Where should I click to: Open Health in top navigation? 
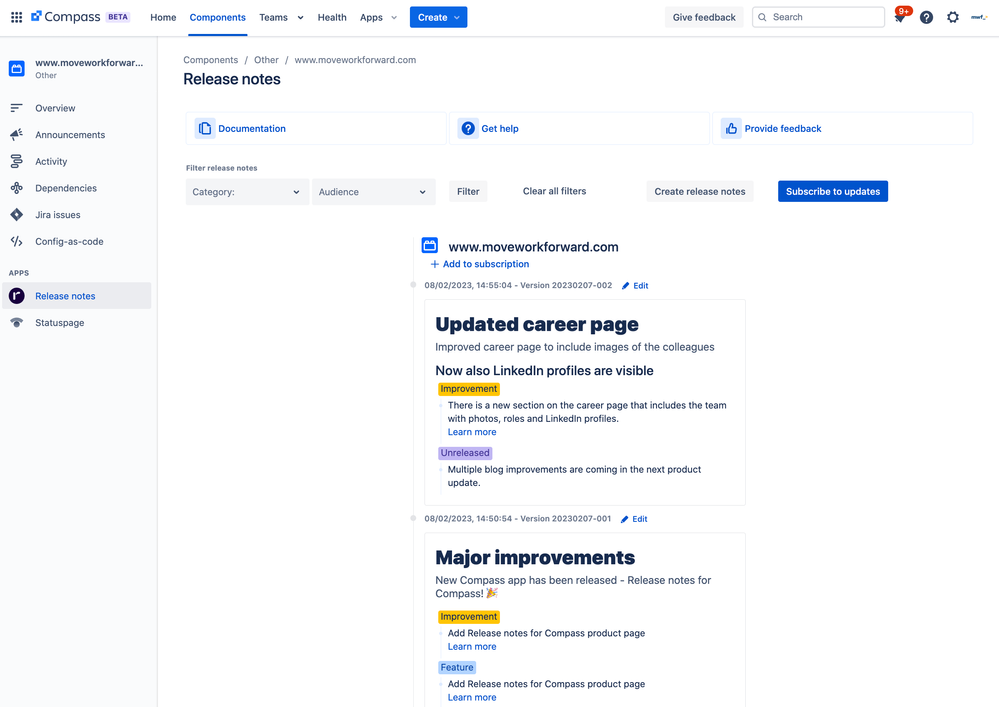tap(332, 17)
